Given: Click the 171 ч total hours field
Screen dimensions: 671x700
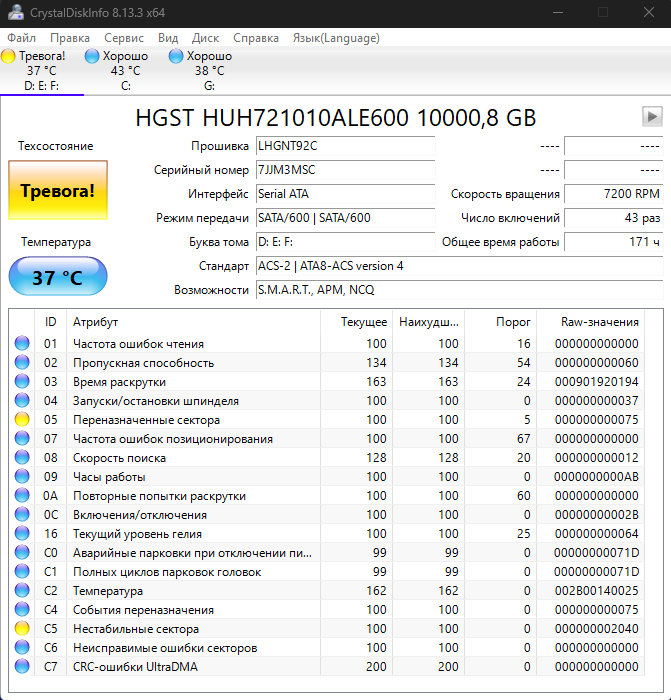Looking at the screenshot, I should (613, 242).
